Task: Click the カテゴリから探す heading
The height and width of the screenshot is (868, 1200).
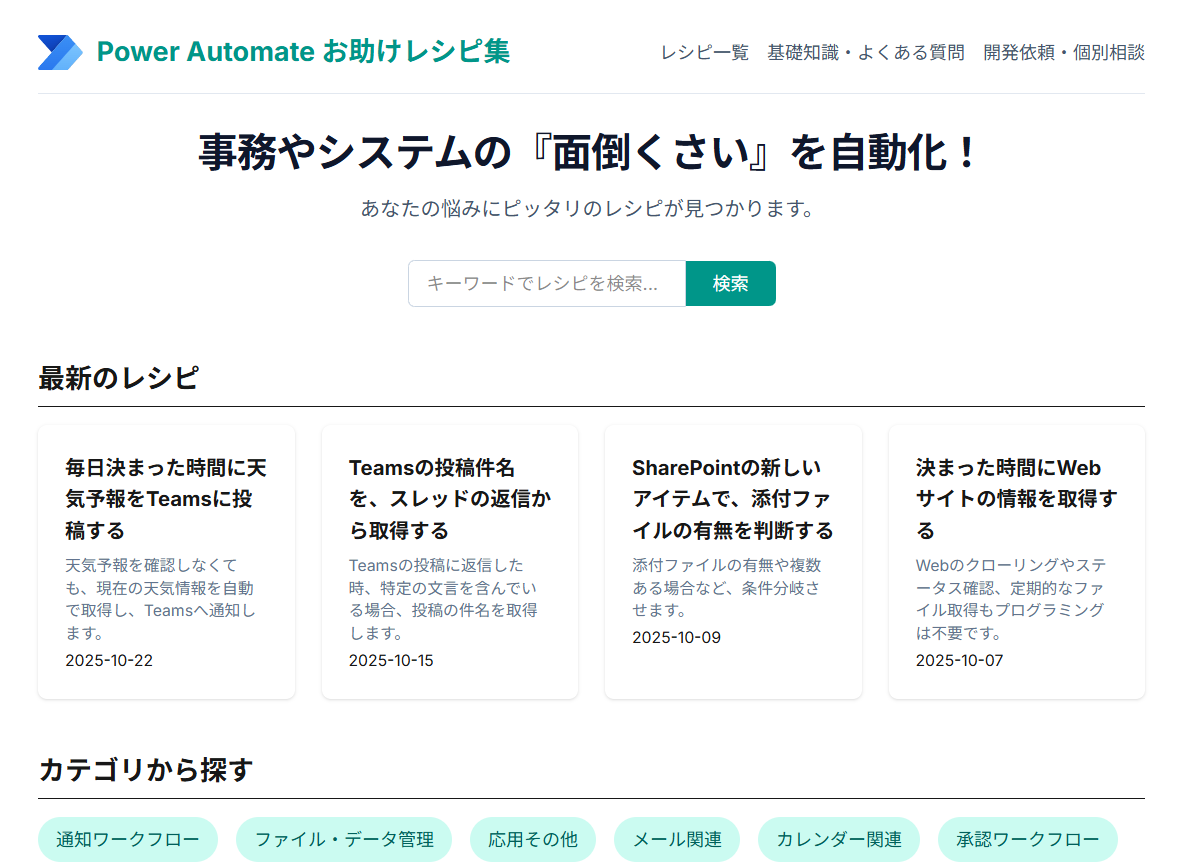Action: pos(128,768)
